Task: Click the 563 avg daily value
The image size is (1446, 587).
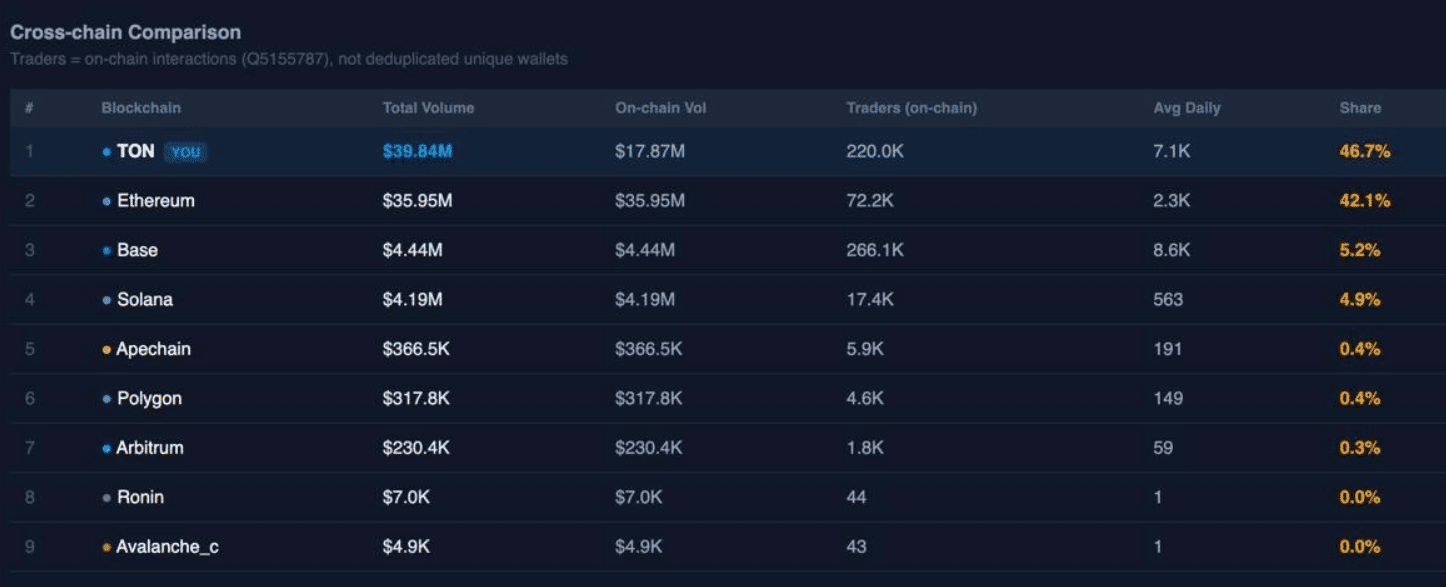Action: point(1168,300)
